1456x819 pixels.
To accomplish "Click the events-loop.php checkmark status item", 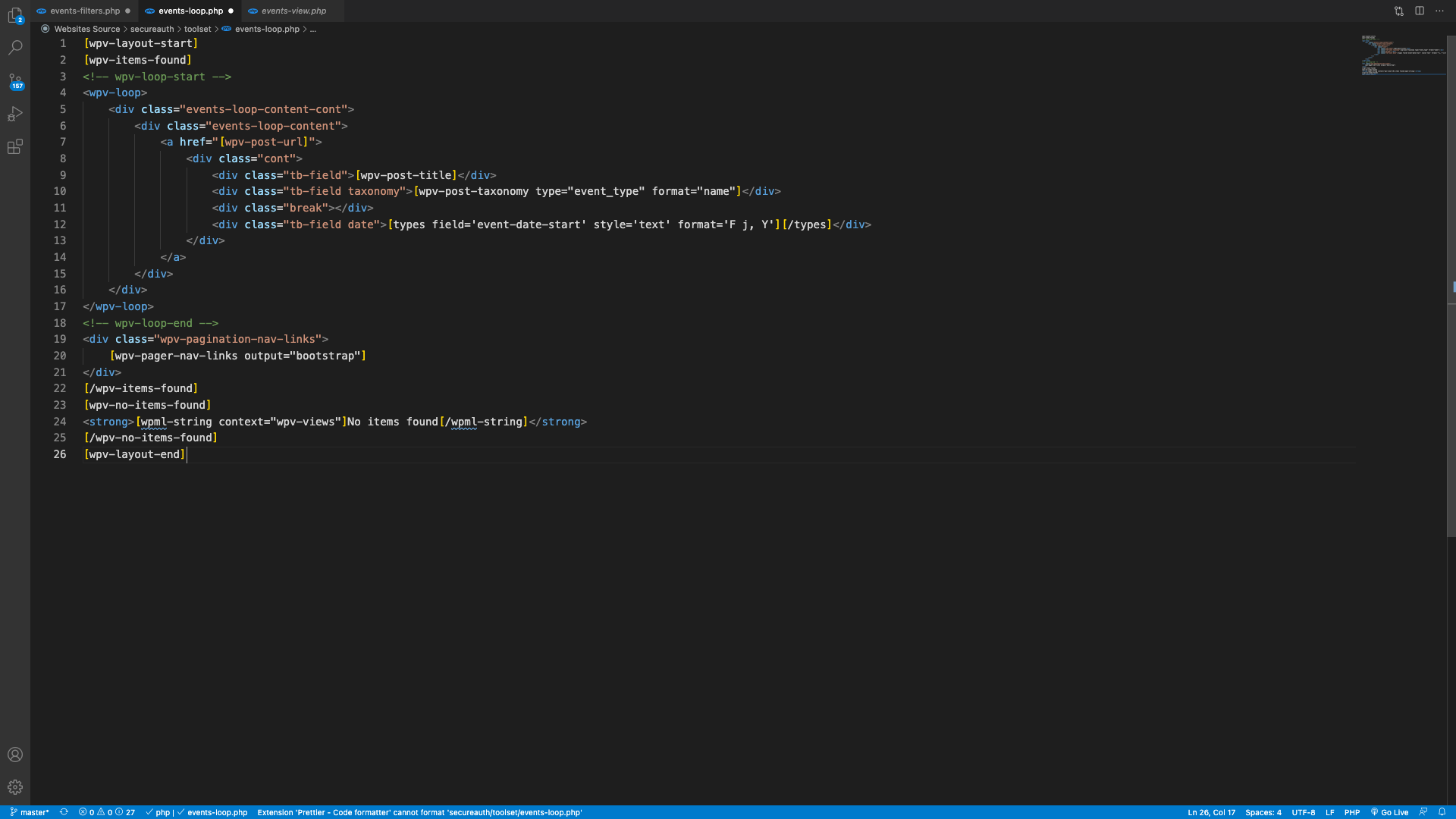I will [212, 812].
